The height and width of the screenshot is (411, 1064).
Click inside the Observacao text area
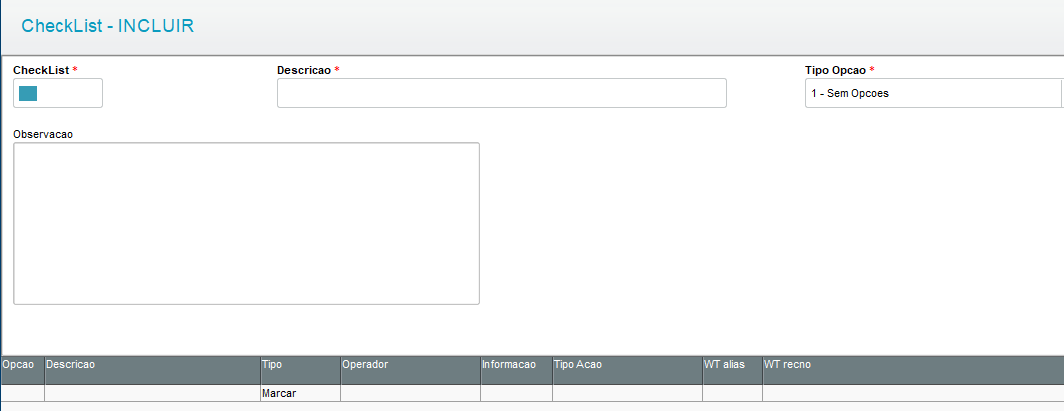coord(246,223)
